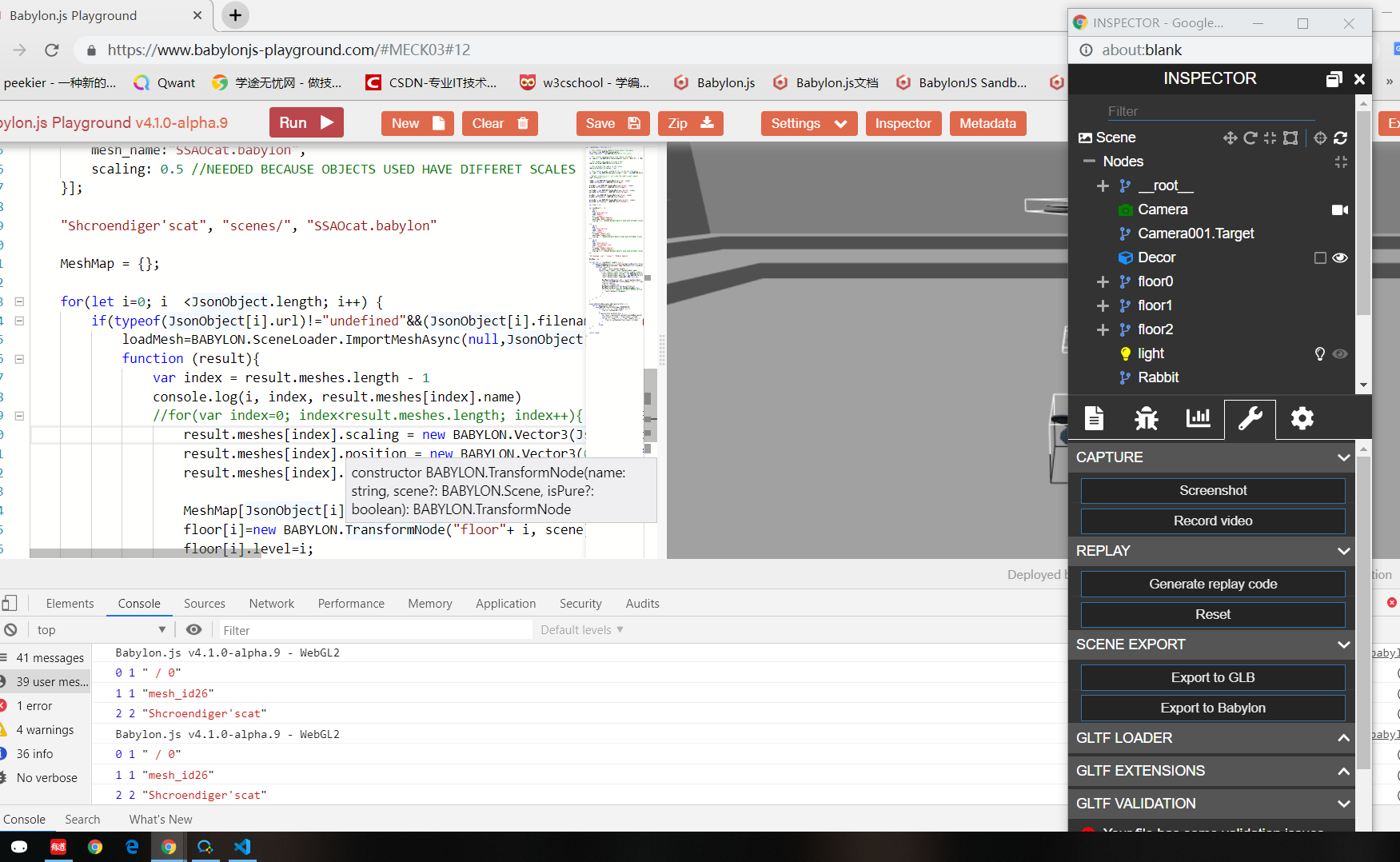Click the console Filter input field
Image resolution: width=1400 pixels, height=862 pixels.
tap(376, 630)
